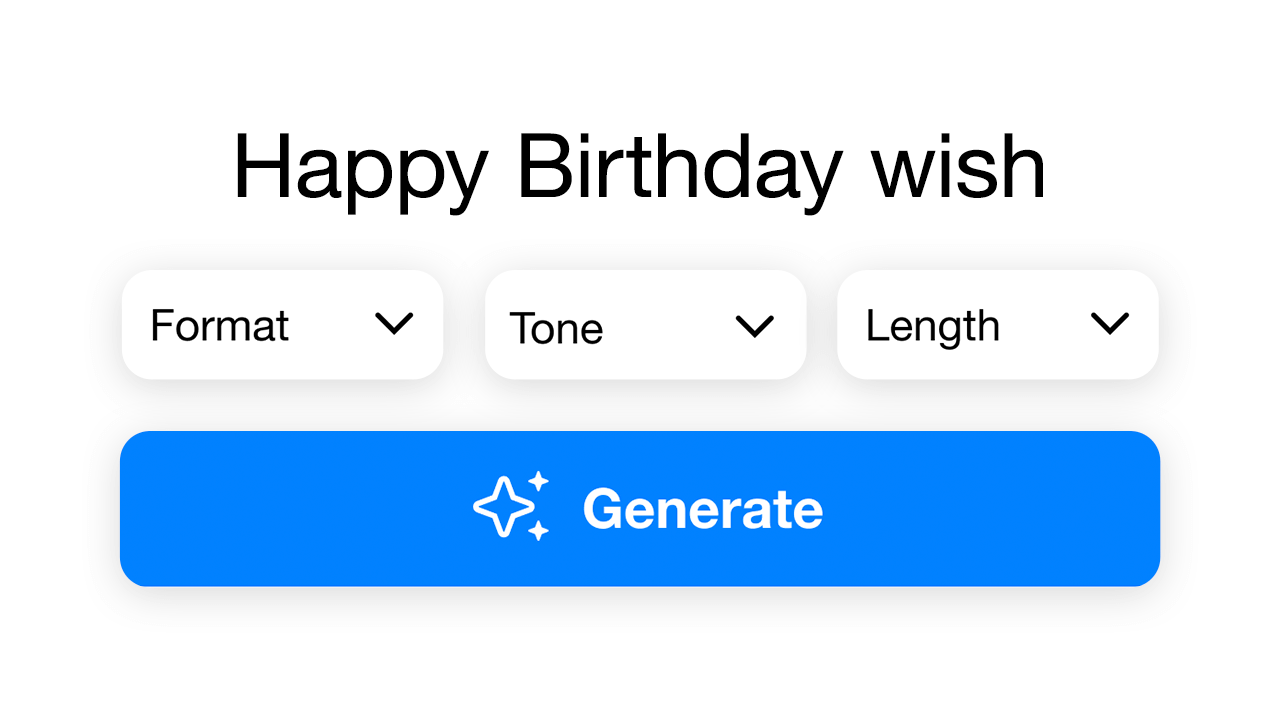This screenshot has height=720, width=1280.
Task: Select the Length label text
Action: [x=932, y=328]
